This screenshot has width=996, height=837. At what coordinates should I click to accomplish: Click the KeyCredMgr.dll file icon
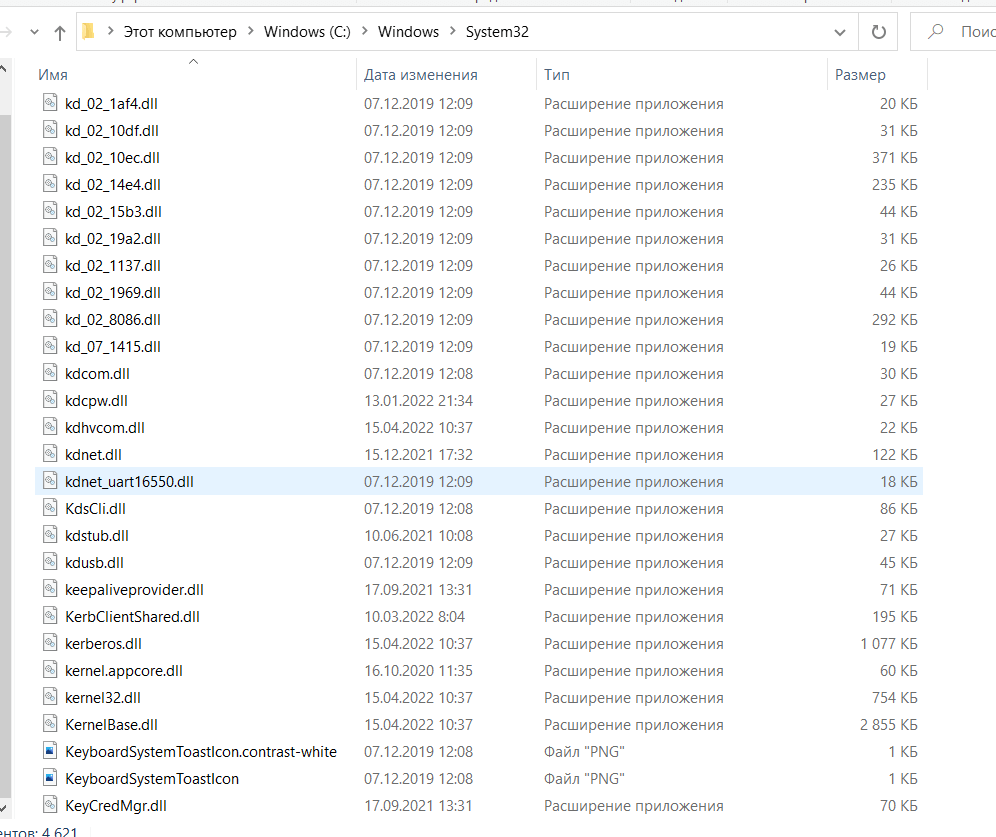tap(50, 805)
